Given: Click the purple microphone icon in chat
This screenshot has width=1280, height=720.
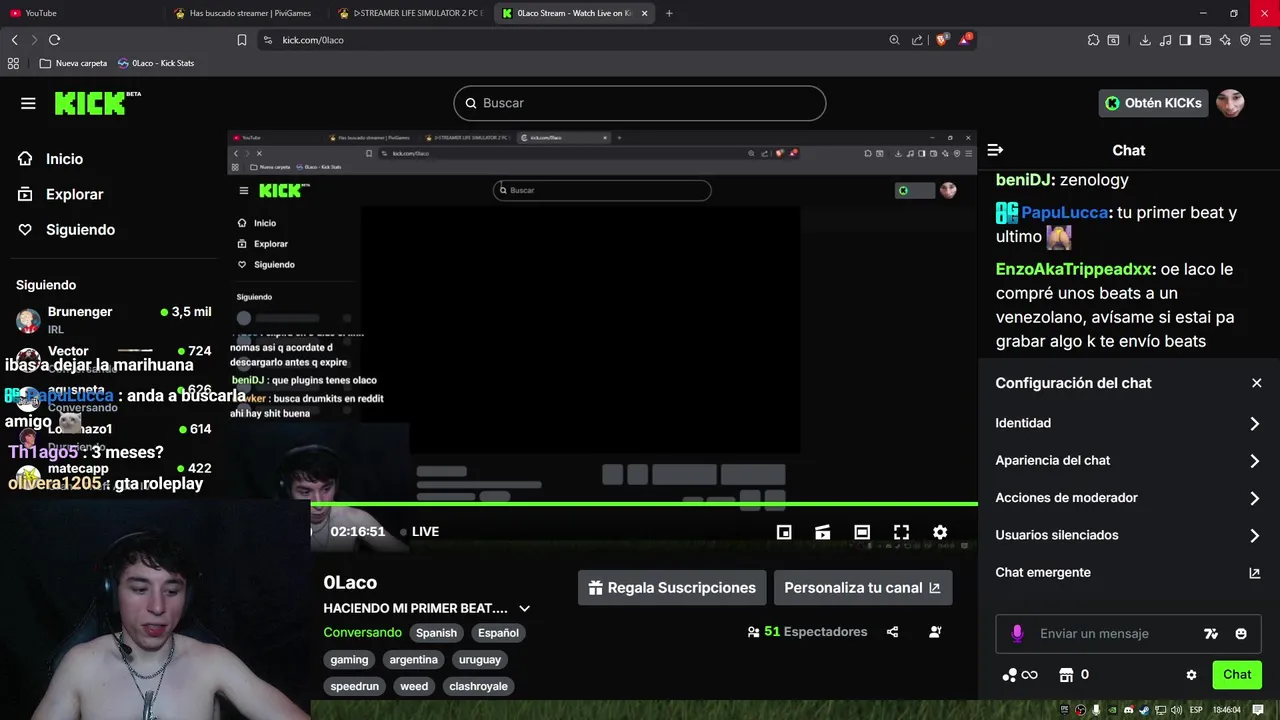Looking at the screenshot, I should pyautogui.click(x=1017, y=633).
